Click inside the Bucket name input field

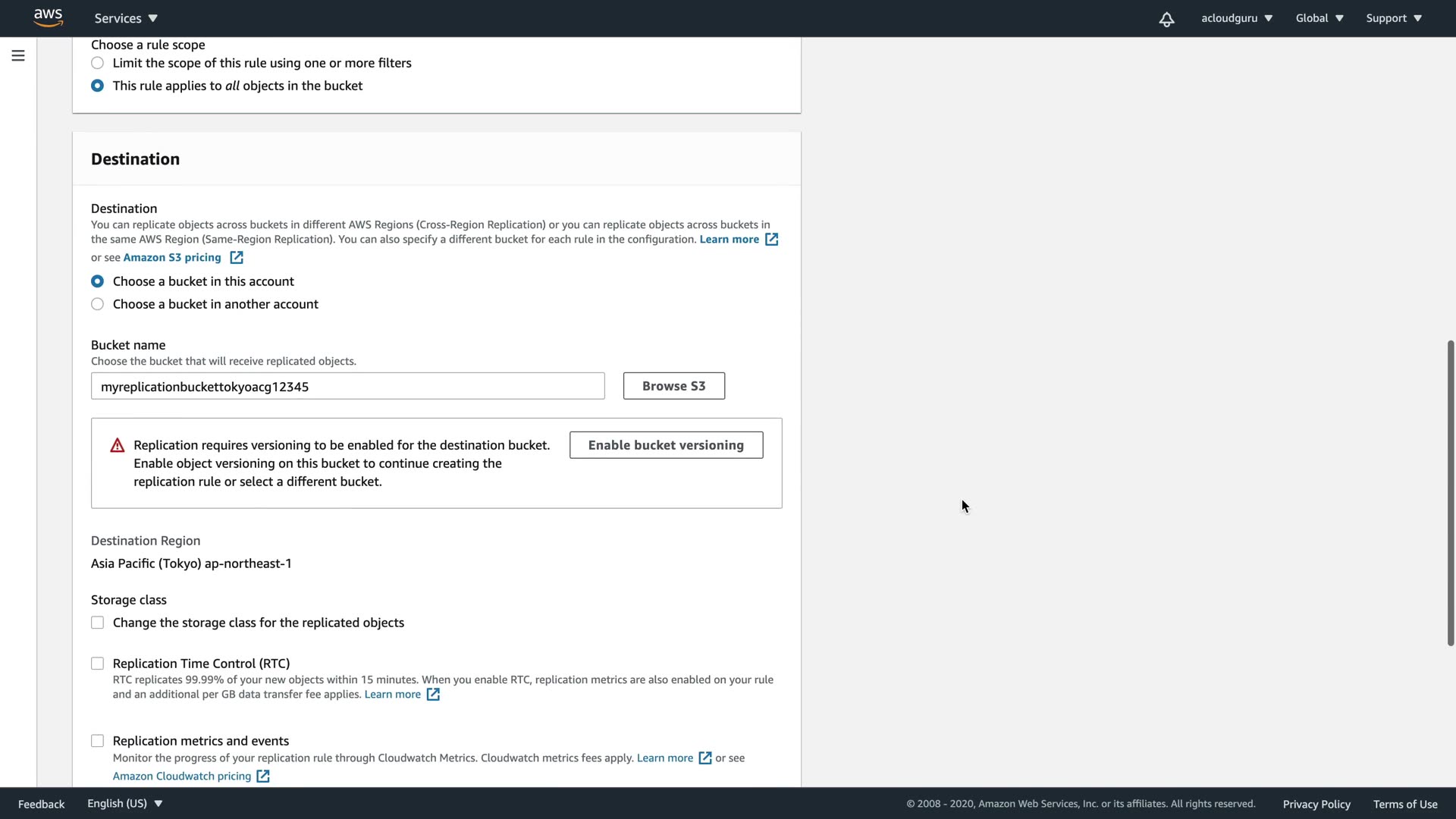click(x=347, y=387)
